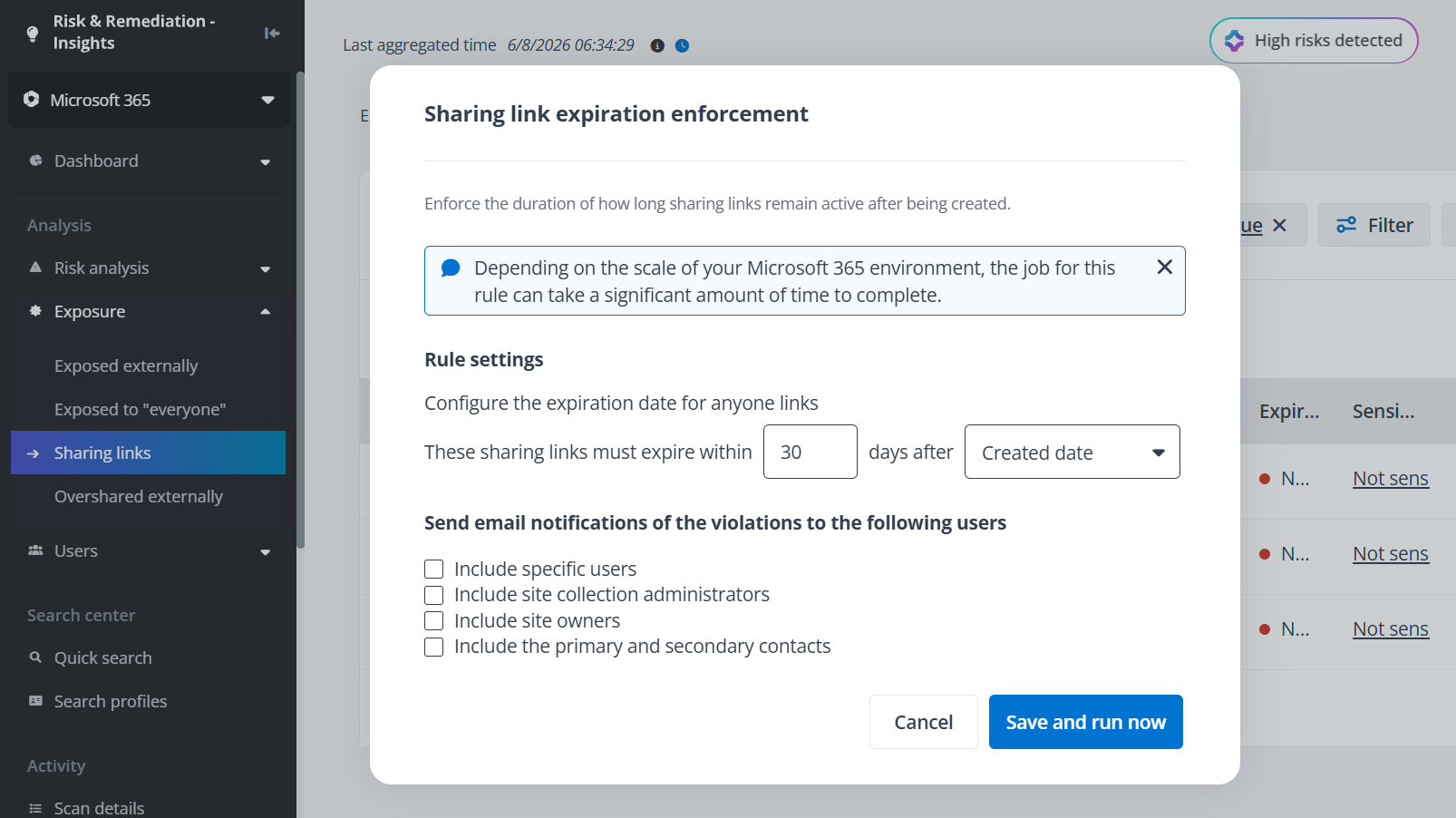The width and height of the screenshot is (1456, 818).
Task: Click the High risks detected badge
Action: [1314, 41]
